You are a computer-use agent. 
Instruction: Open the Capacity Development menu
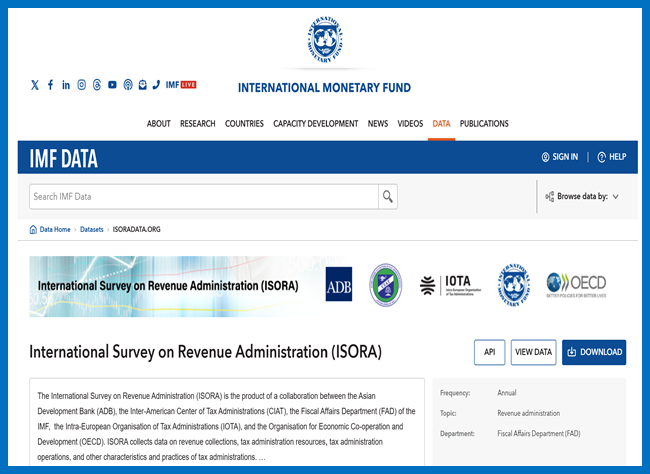[315, 124]
